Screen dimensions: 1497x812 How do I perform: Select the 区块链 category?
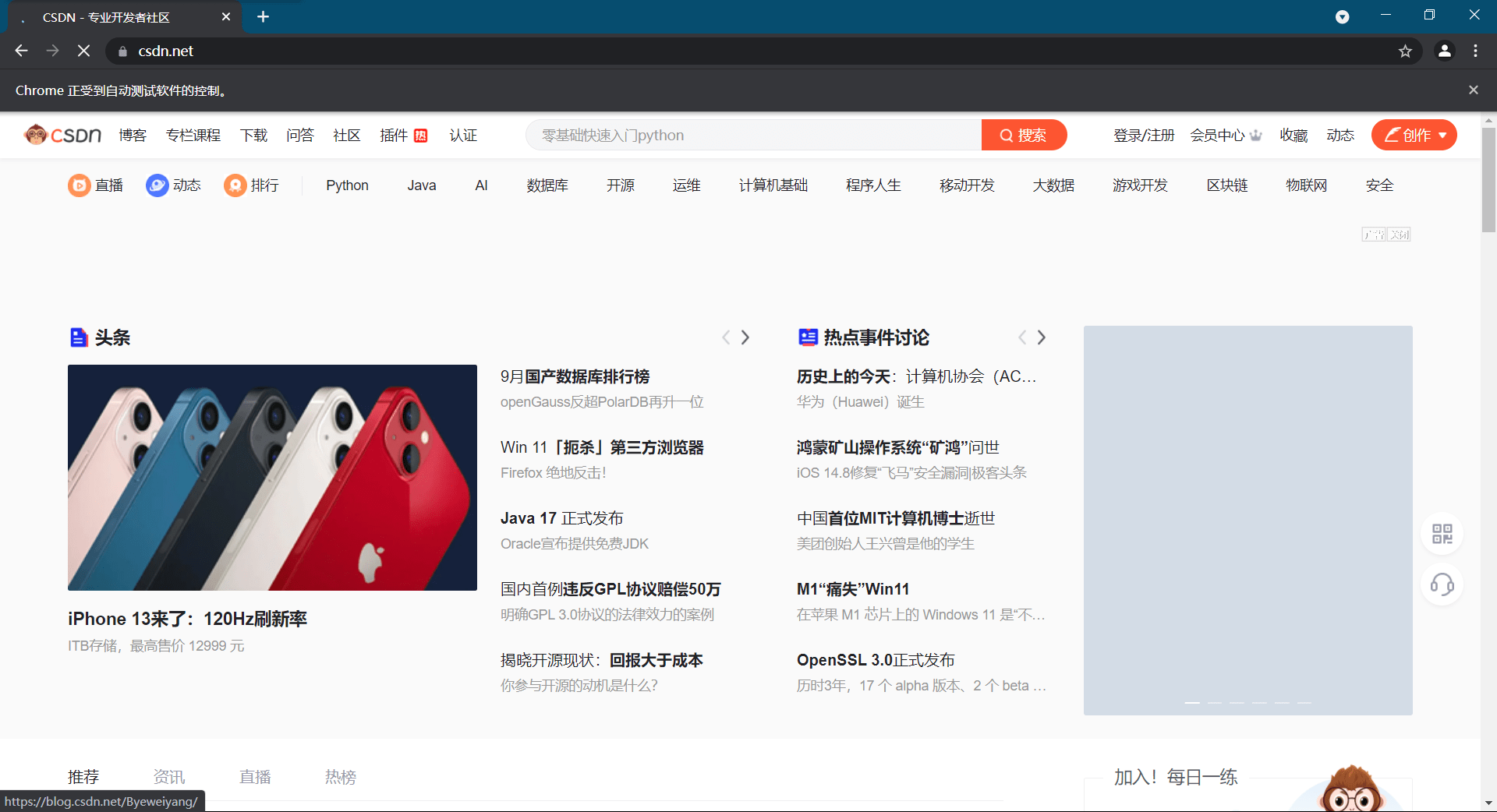coord(1227,185)
